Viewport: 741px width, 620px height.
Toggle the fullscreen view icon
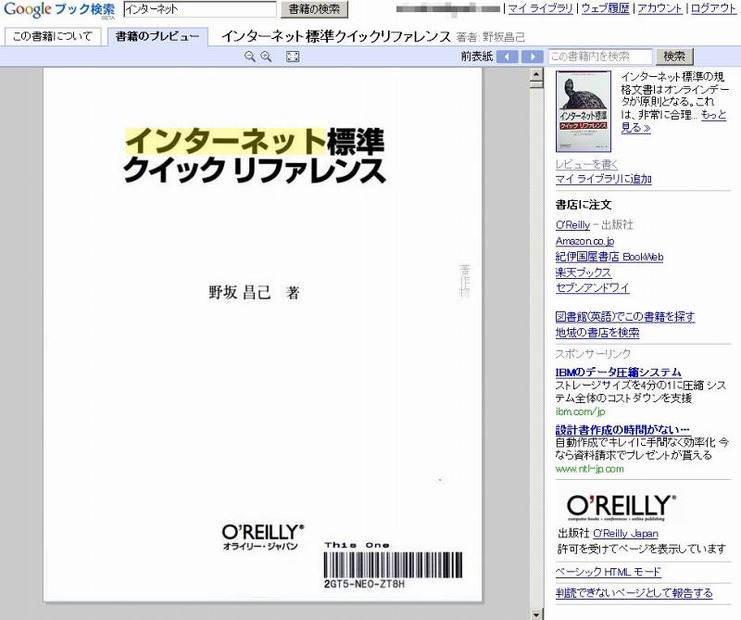tap(293, 57)
